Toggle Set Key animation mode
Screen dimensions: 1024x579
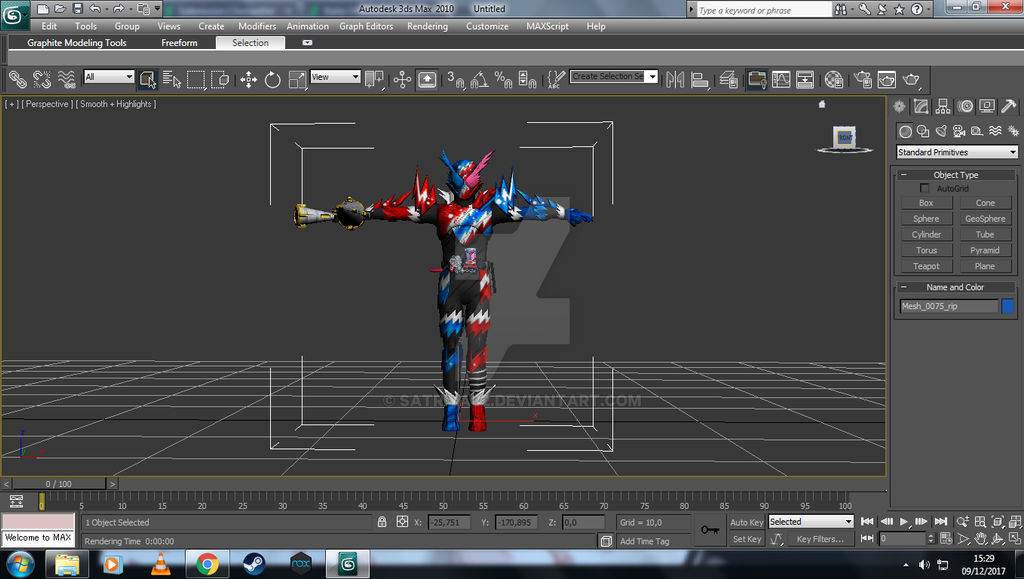pyautogui.click(x=746, y=539)
